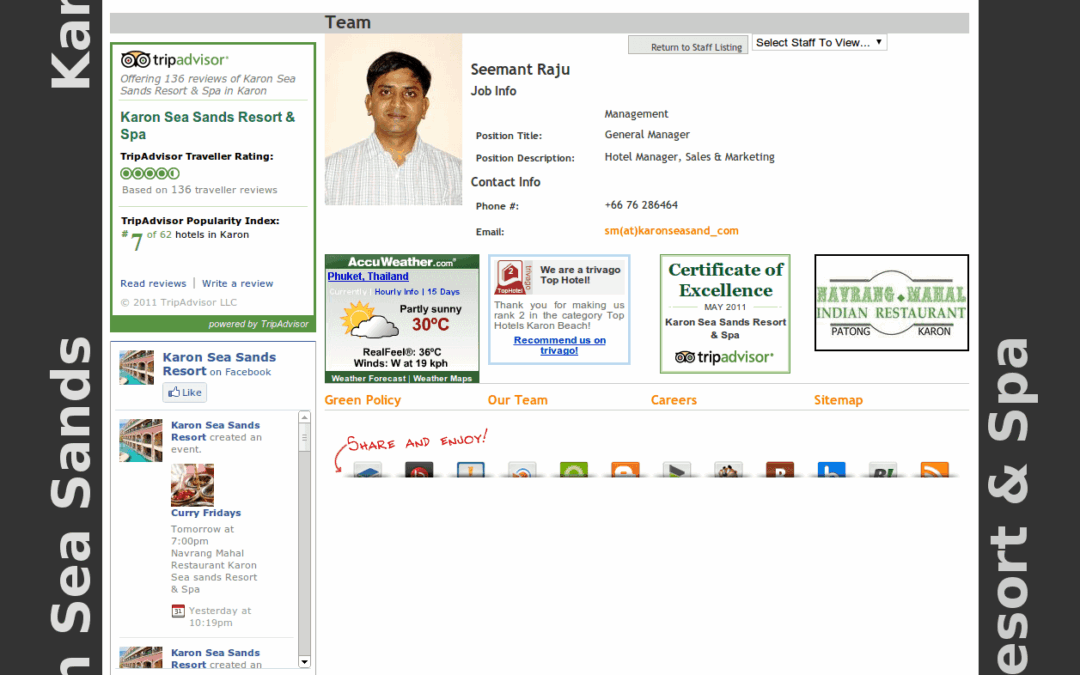Share via the grey B! icon
Screen dimensions: 1080x675
tap(883, 470)
